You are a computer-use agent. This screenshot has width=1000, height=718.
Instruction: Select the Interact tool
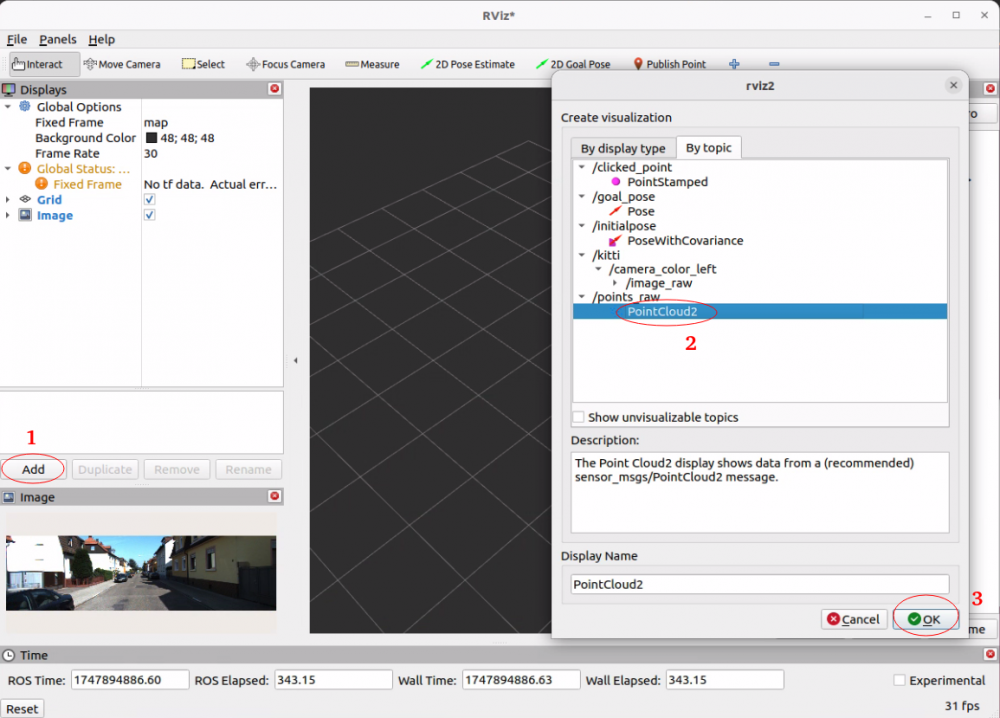(x=41, y=63)
